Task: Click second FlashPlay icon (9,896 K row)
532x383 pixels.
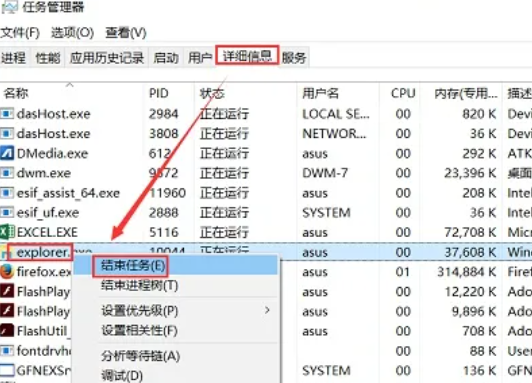Action: (x=7, y=311)
